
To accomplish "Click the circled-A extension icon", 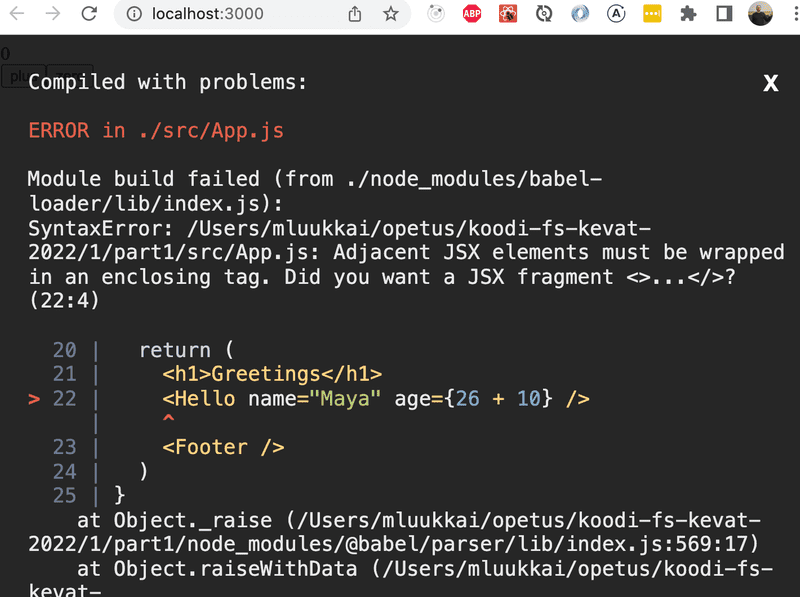I will 616,14.
